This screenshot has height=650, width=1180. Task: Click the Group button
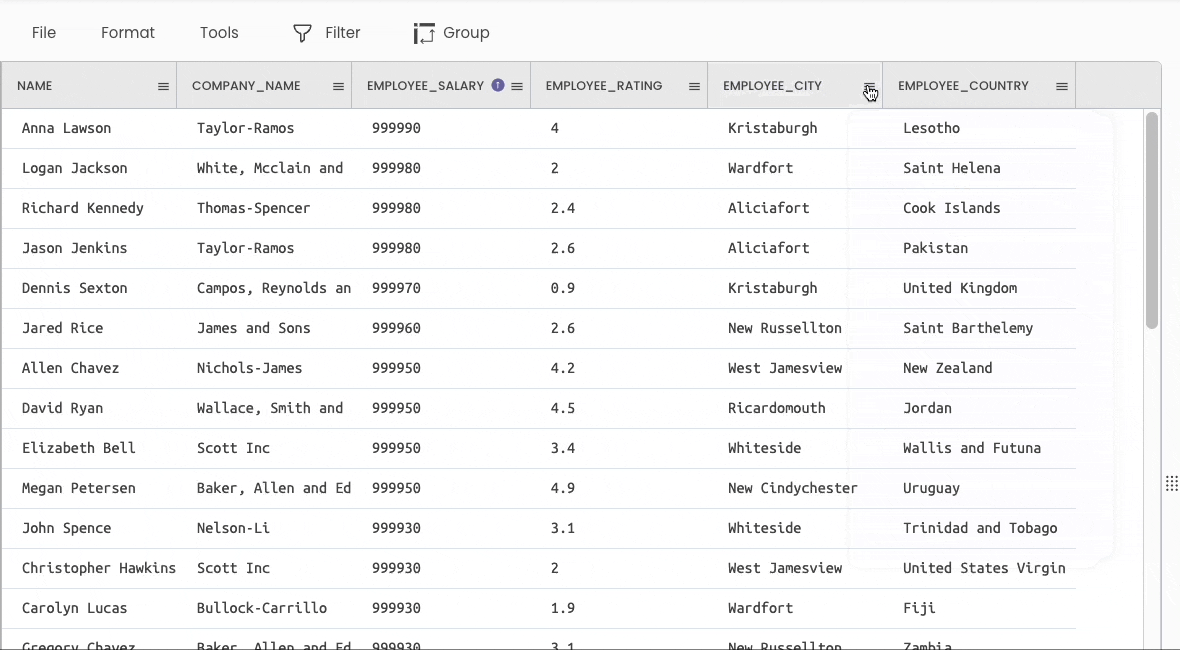coord(452,33)
